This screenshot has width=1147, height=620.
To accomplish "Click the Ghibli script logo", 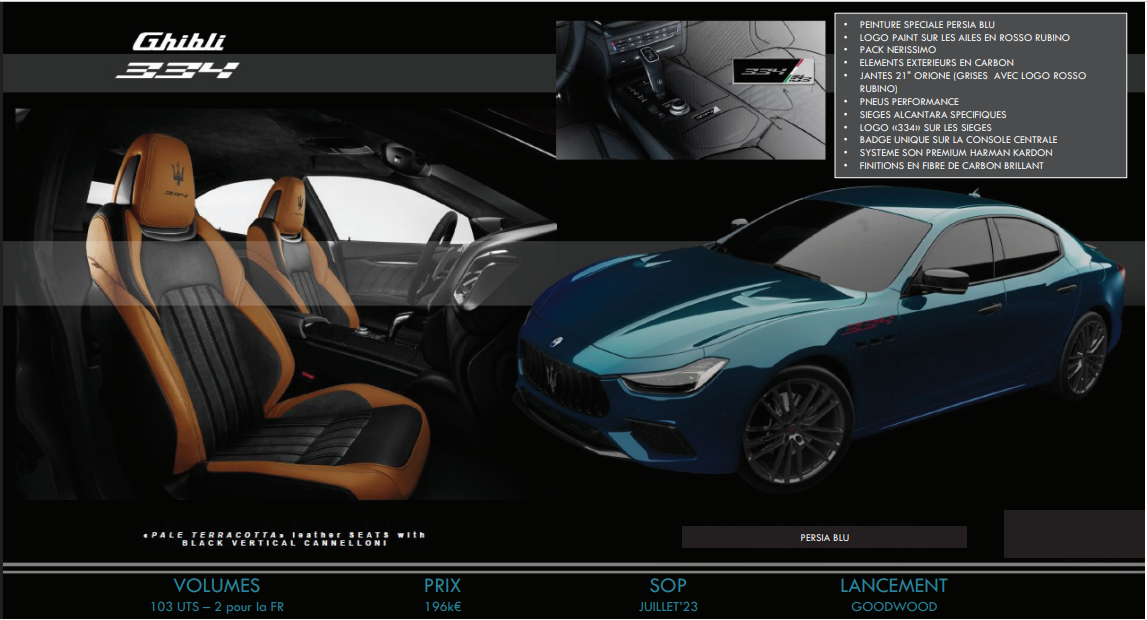I will click(179, 42).
